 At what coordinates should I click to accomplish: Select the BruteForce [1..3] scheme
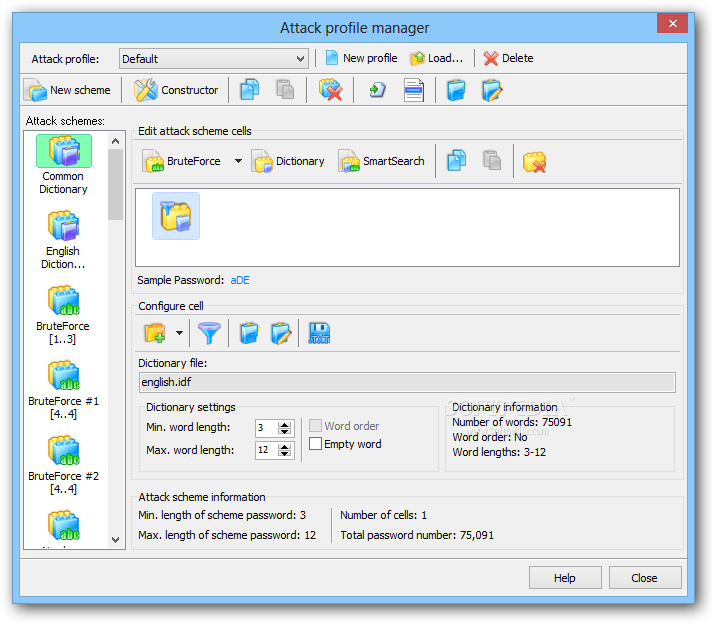(63, 314)
